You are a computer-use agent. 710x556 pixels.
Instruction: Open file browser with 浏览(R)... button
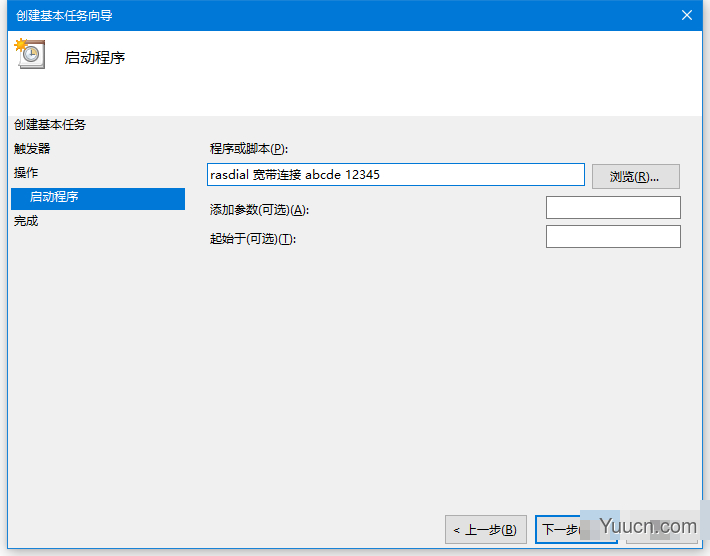[x=636, y=177]
